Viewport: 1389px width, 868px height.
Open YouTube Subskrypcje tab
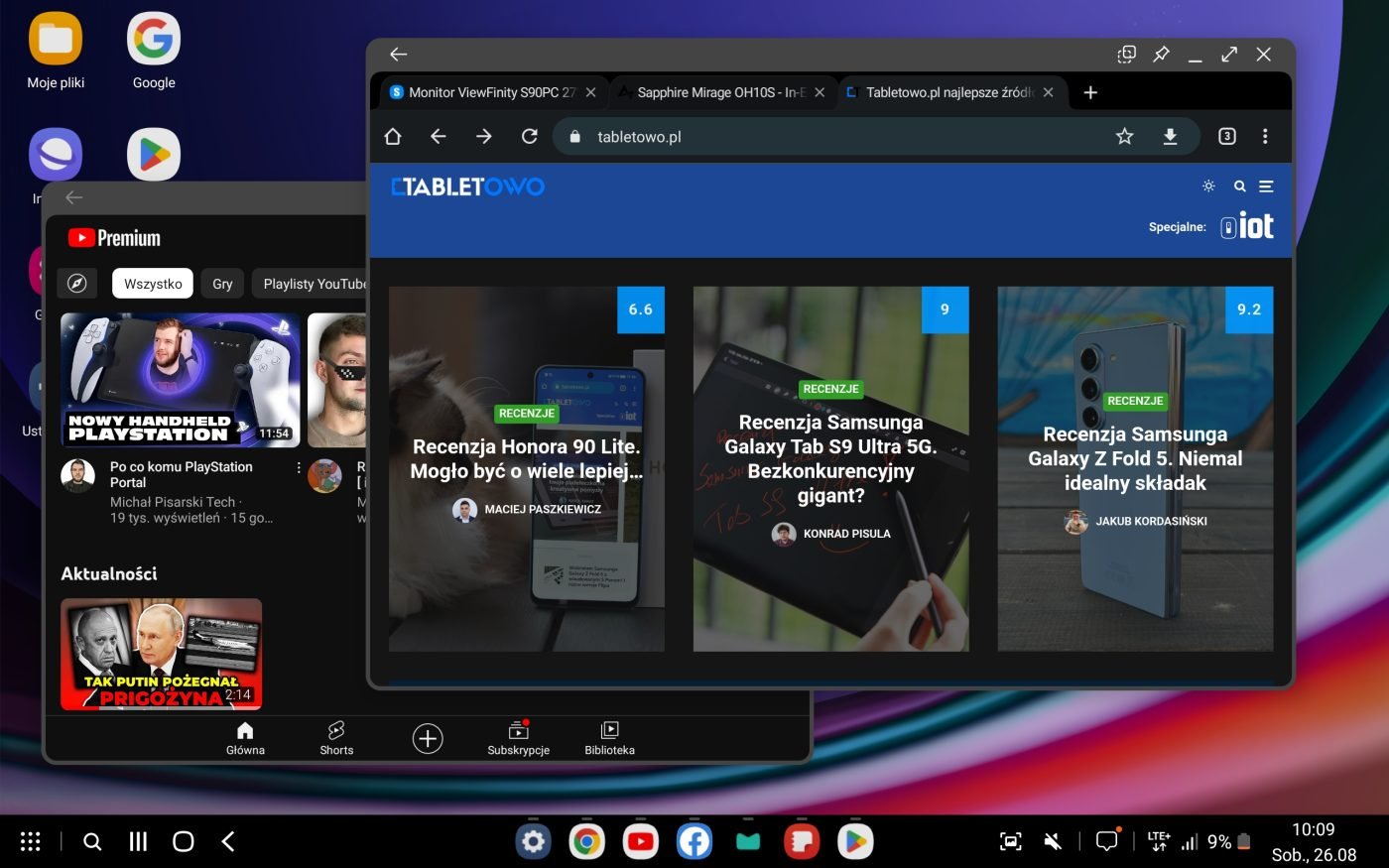point(518,739)
